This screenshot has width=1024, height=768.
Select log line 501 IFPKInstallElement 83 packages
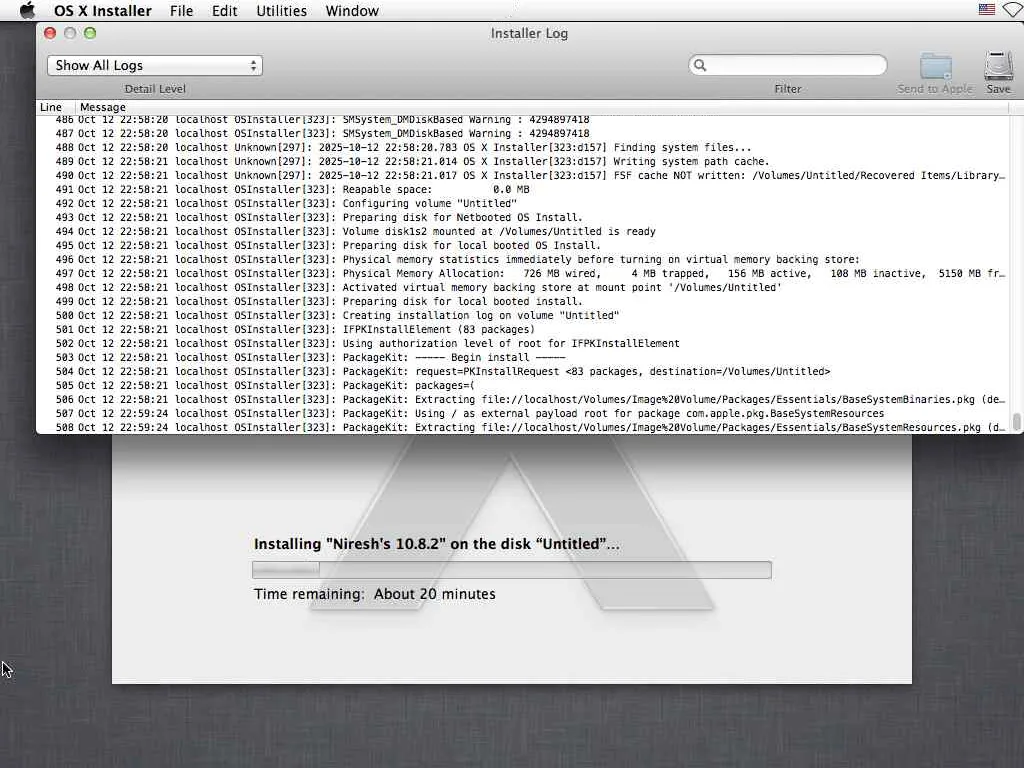[x=522, y=330]
